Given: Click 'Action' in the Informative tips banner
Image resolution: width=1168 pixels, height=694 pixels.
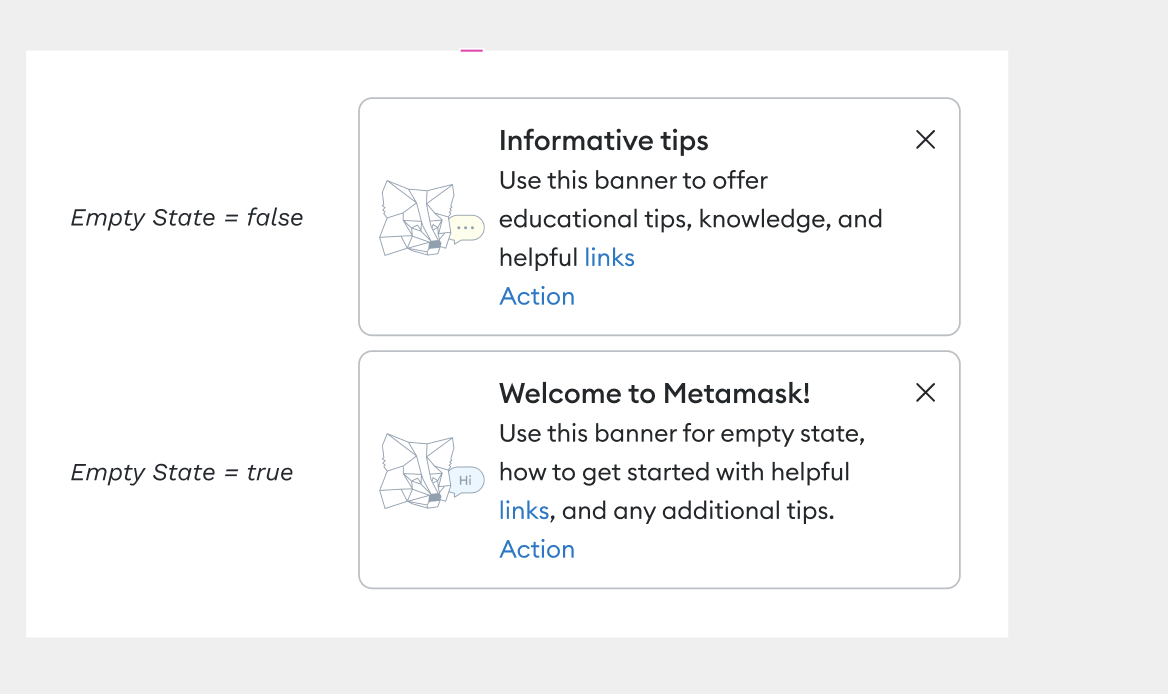Looking at the screenshot, I should click(537, 296).
